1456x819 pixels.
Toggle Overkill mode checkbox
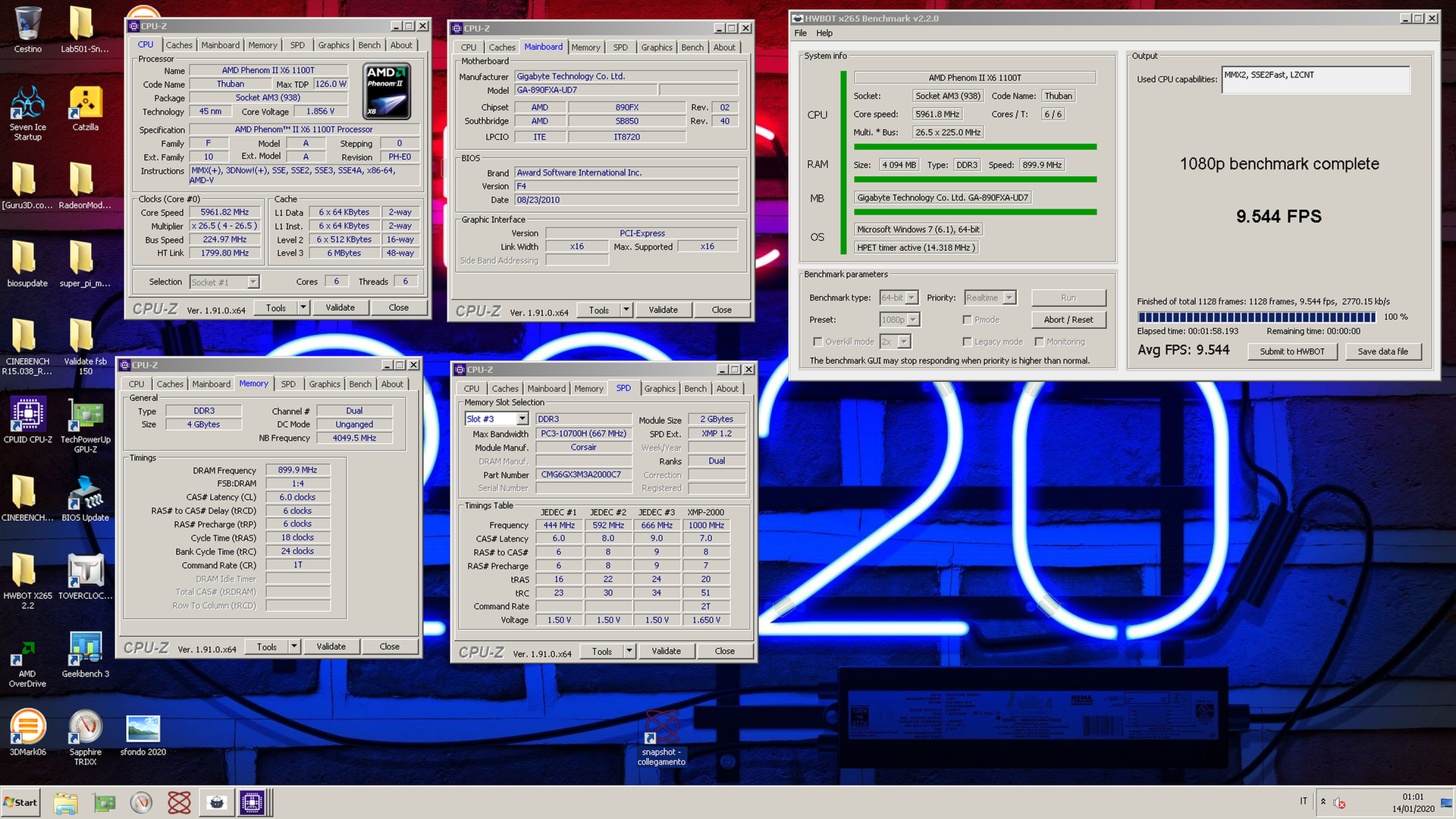817,342
